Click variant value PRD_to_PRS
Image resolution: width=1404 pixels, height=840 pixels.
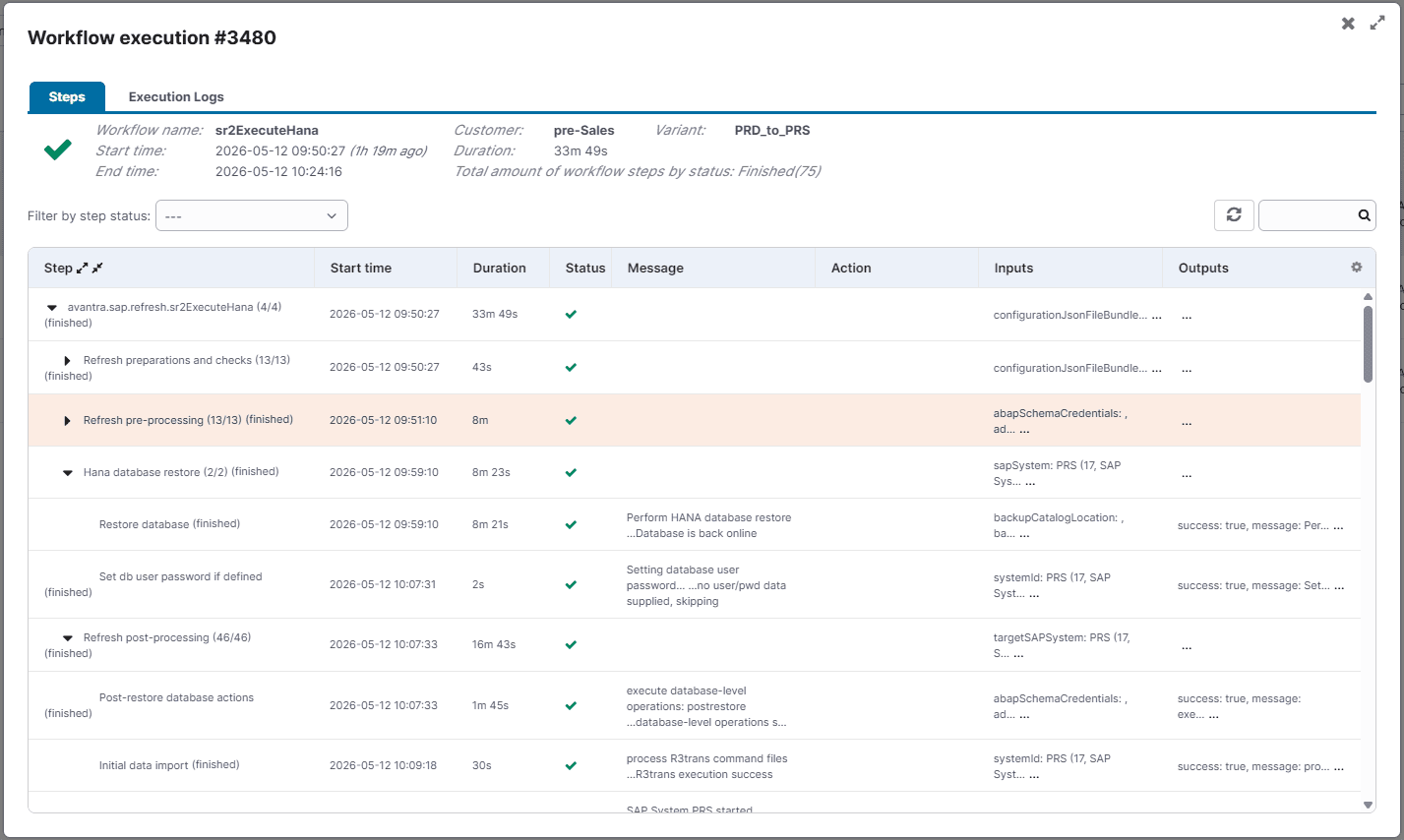[772, 130]
